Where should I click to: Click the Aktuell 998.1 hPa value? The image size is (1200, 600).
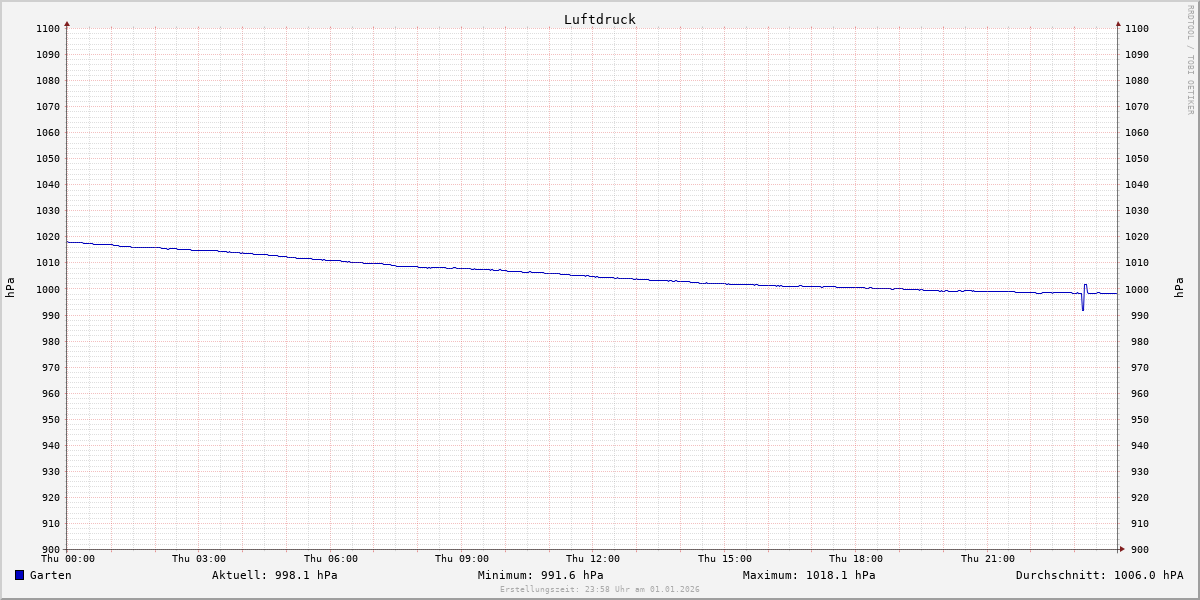(274, 575)
